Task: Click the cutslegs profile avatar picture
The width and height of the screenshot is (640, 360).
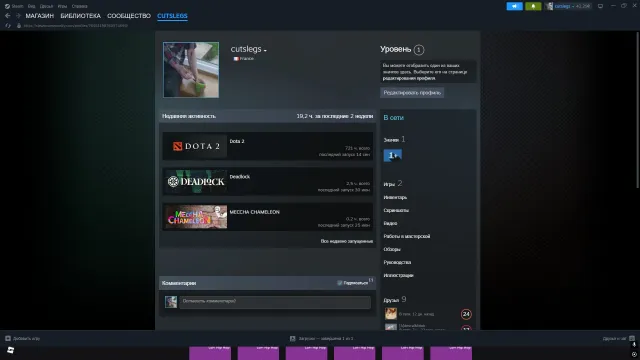Action: click(x=191, y=70)
